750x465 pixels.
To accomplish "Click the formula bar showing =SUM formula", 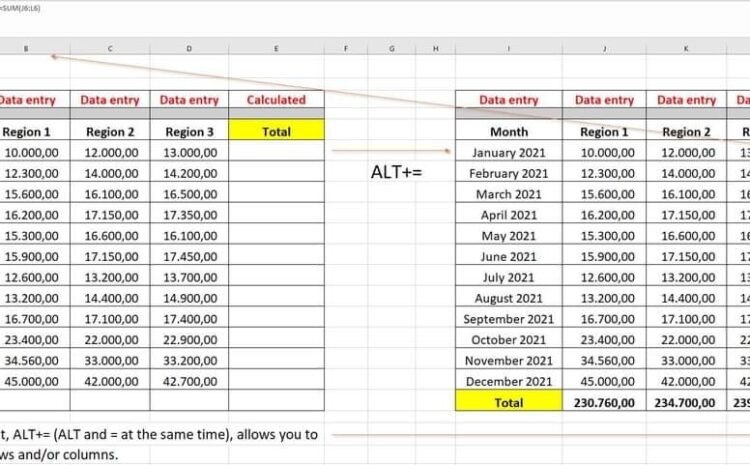I will [20, 8].
